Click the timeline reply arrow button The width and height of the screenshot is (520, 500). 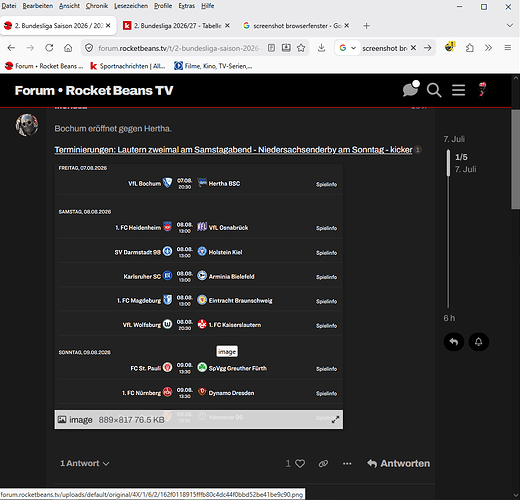pyautogui.click(x=454, y=342)
